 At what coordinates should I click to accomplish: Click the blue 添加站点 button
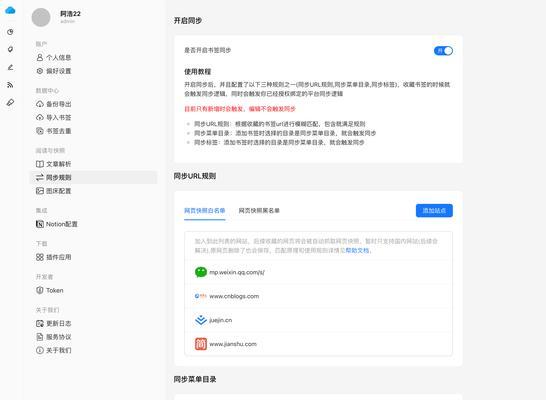coord(434,211)
